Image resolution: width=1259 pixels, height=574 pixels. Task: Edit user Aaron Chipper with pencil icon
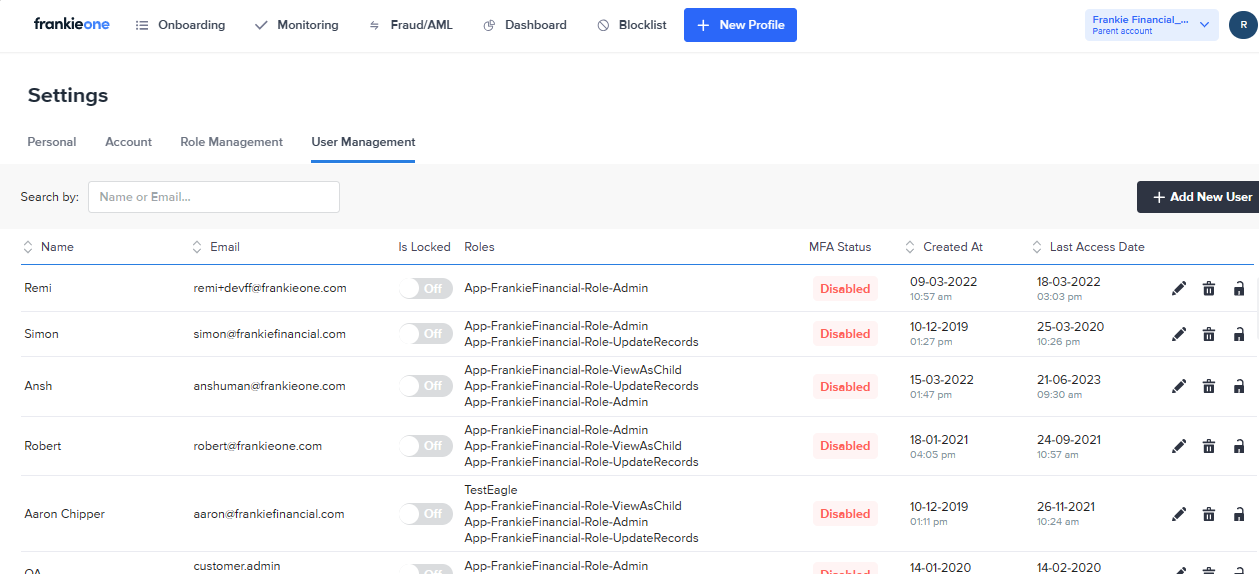pyautogui.click(x=1179, y=514)
